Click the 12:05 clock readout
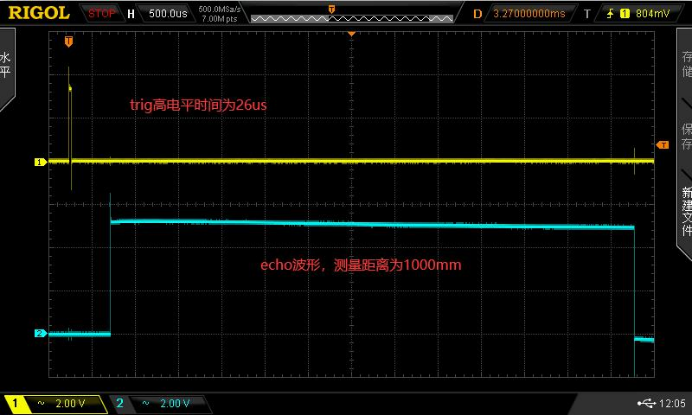693x415 pixels. (672, 403)
